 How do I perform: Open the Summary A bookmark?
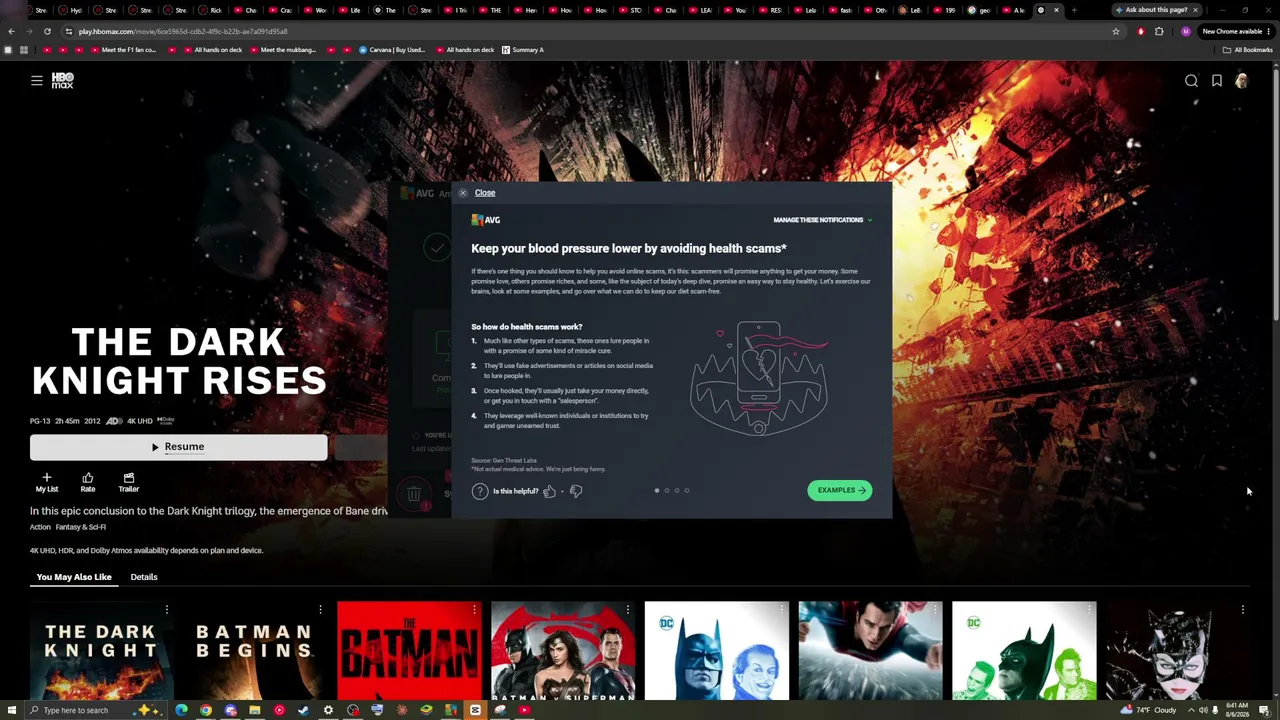coord(523,50)
